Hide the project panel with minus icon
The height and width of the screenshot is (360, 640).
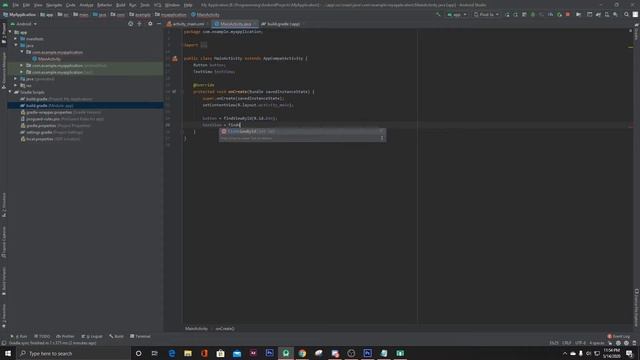[159, 24]
